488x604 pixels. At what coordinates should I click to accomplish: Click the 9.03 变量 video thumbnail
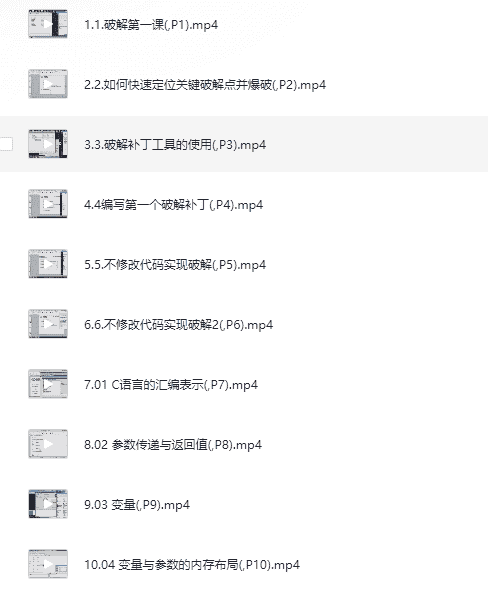click(48, 504)
